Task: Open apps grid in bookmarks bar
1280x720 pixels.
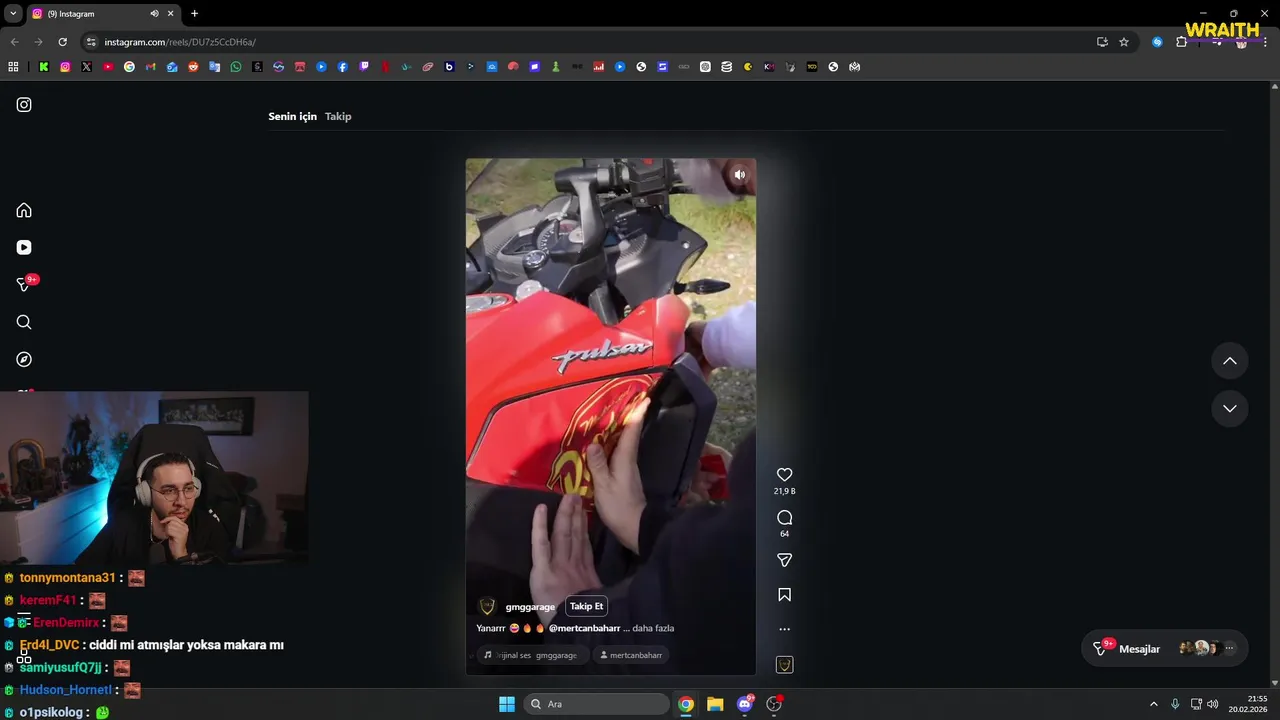Action: click(x=13, y=67)
